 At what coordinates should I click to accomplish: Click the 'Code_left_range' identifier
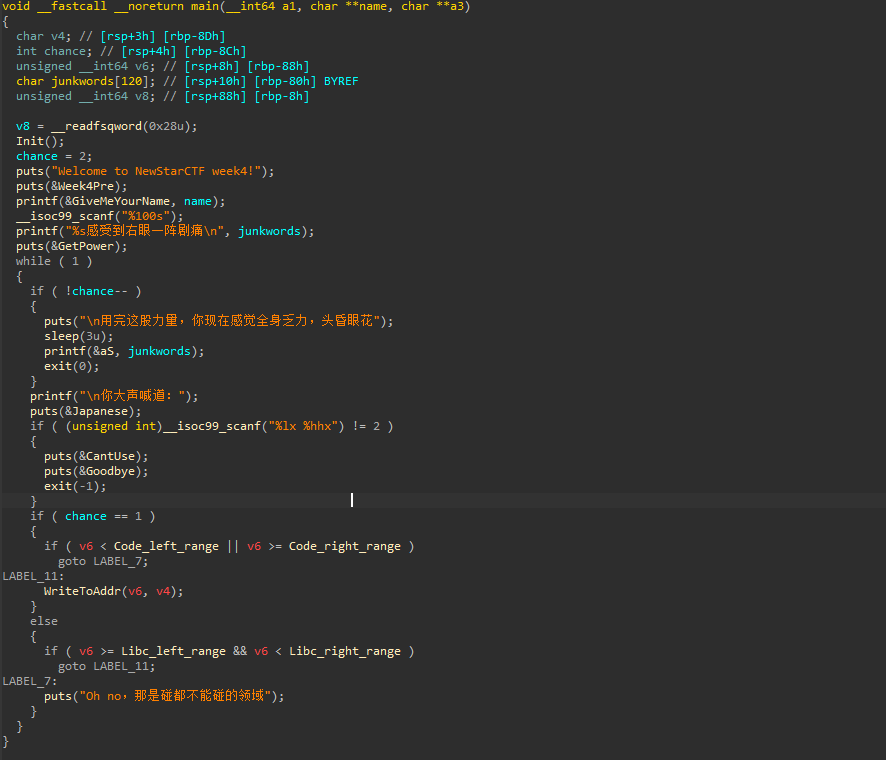[166, 546]
